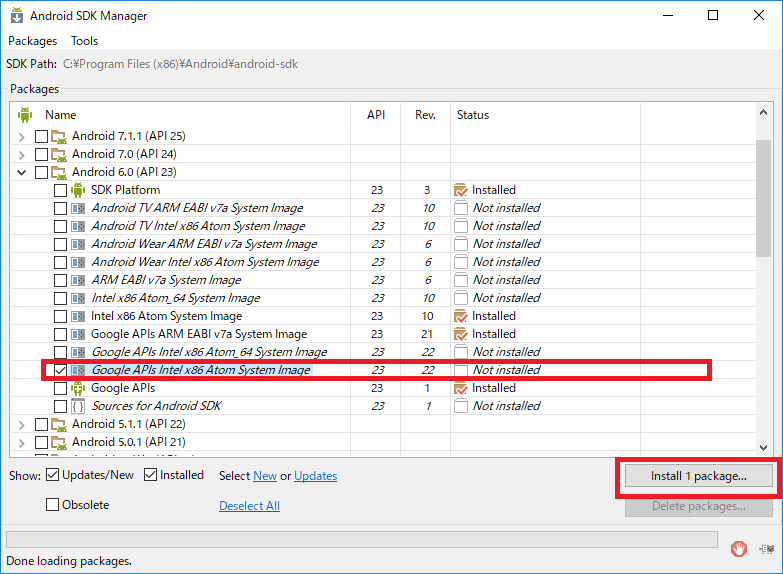Click icon next to ARM EABI v7a System Image
Screen dimensions: 783x574
[78, 280]
